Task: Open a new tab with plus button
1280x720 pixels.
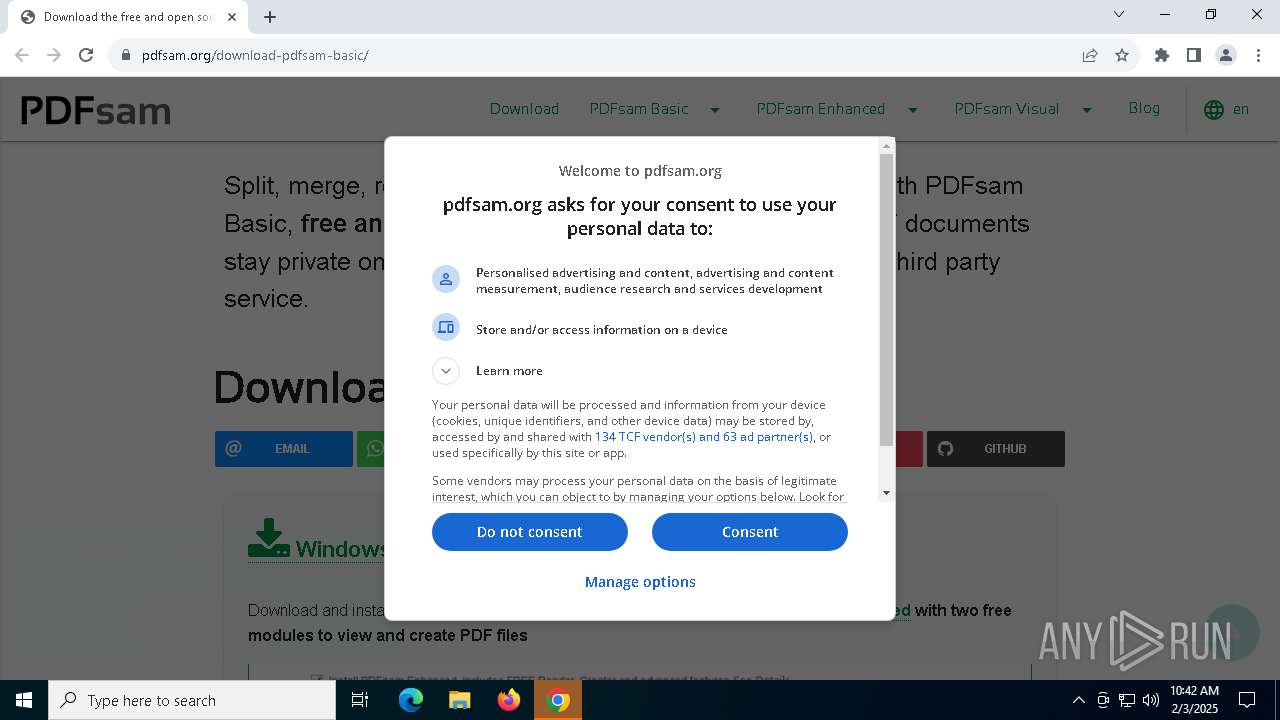Action: click(270, 17)
